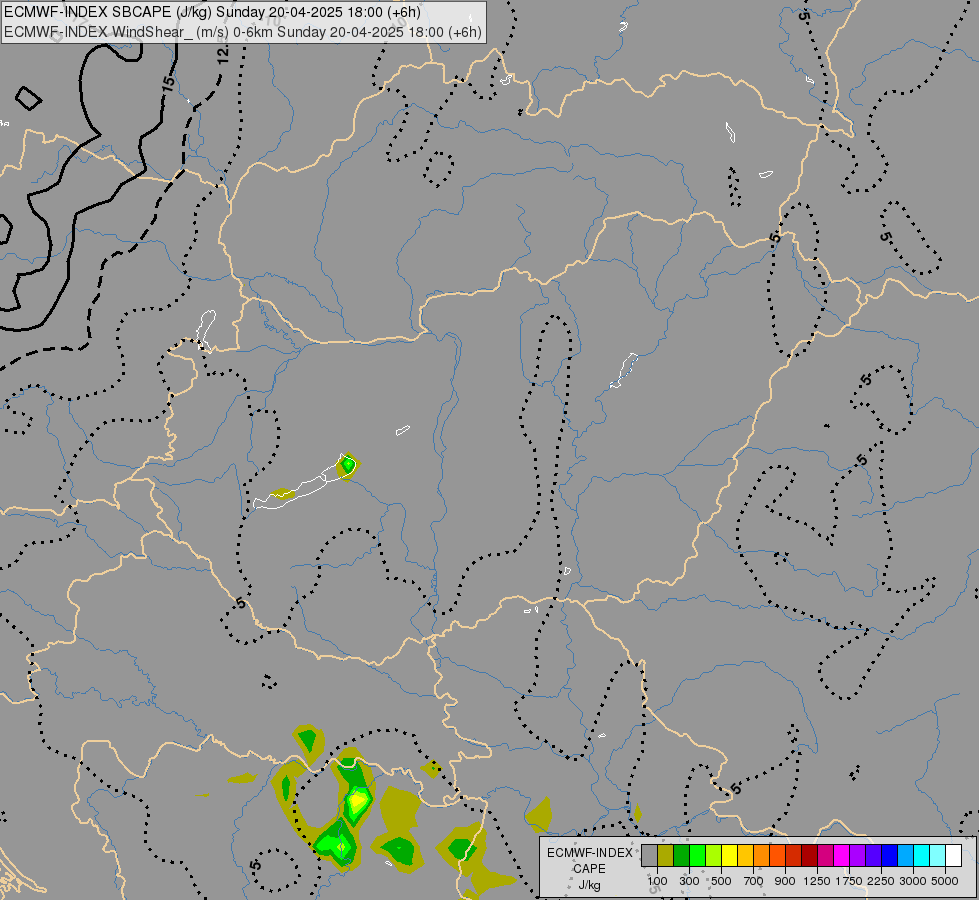Click the pale cyan legend swatch

938,855
